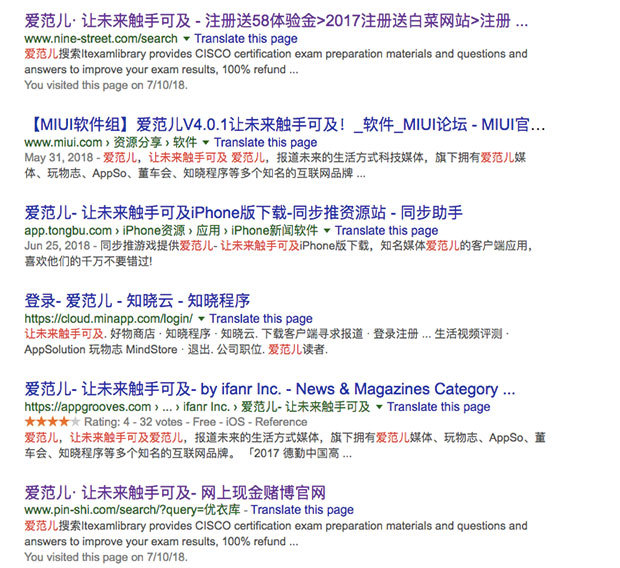Click the https://cloud.minapp.com/login/ URL

tap(109, 319)
